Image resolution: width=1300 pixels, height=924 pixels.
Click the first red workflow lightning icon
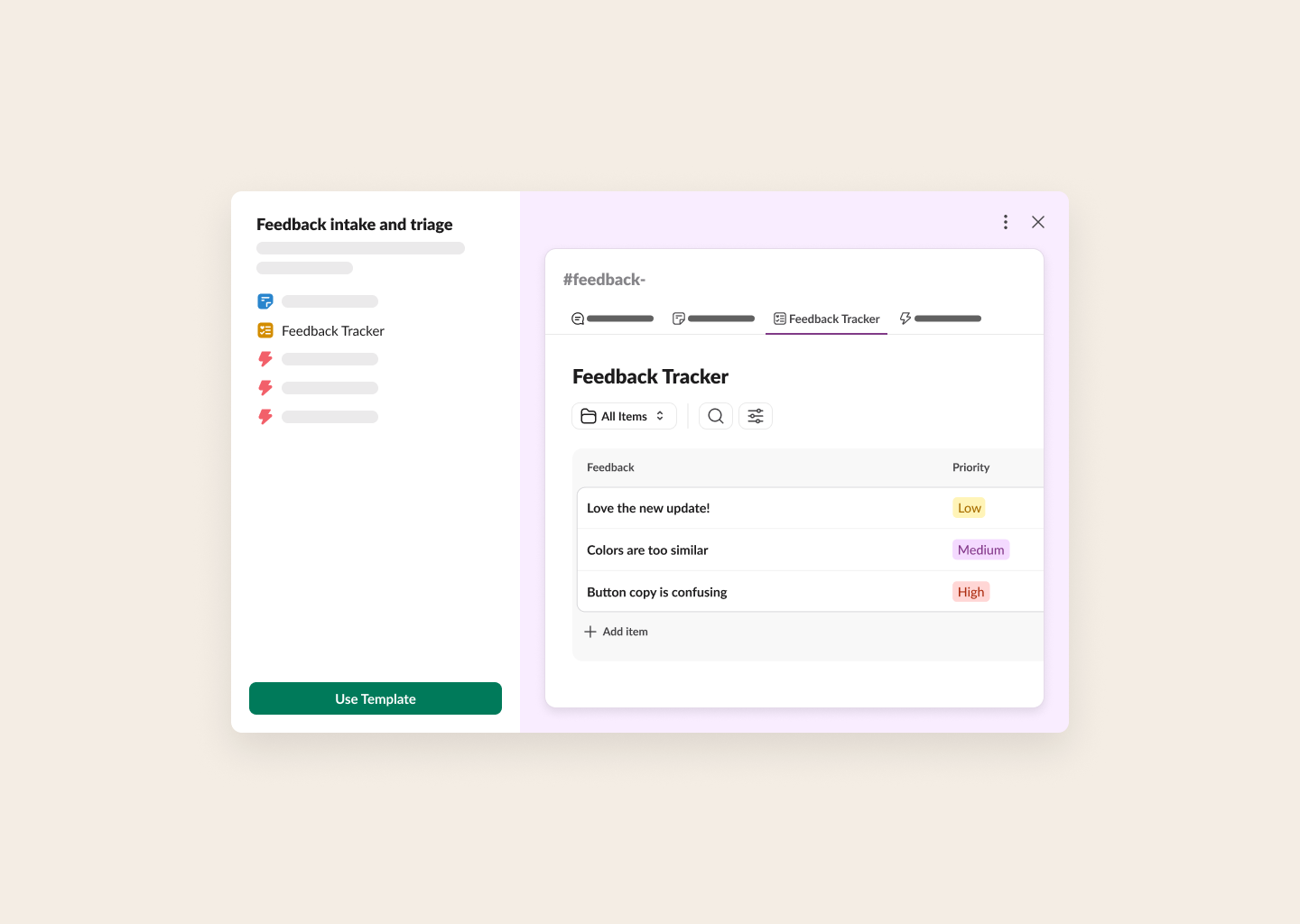265,359
